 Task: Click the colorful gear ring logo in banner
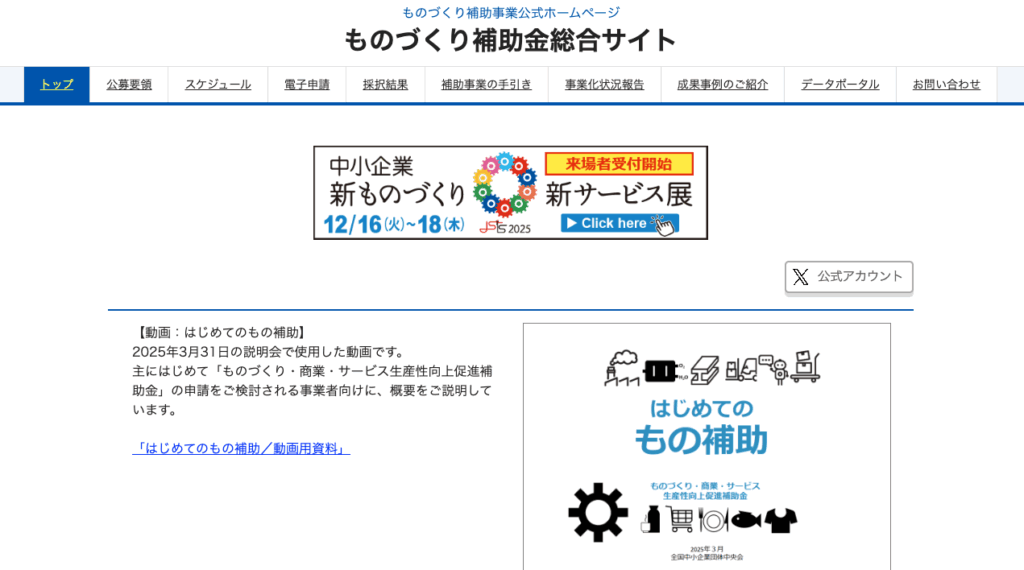(x=505, y=185)
